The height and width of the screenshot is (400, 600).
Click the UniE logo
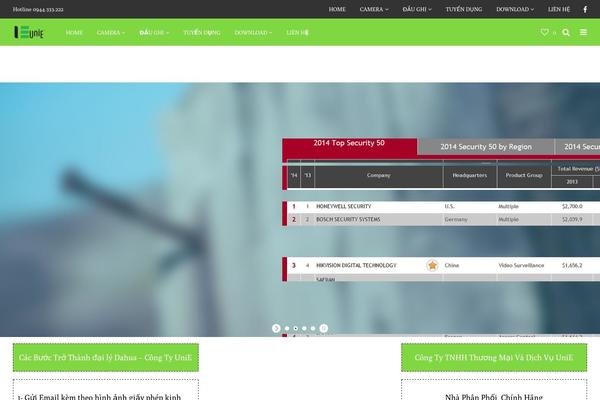point(29,33)
